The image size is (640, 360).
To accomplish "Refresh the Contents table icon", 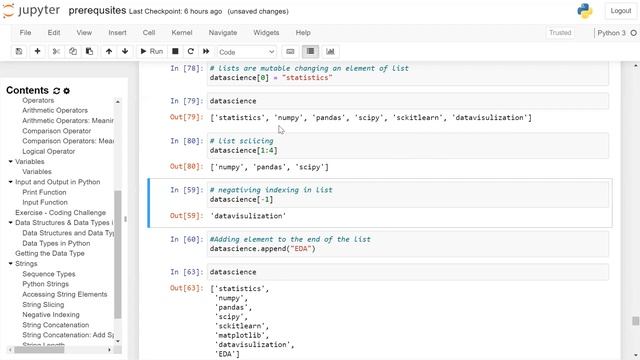I will pos(56,91).
